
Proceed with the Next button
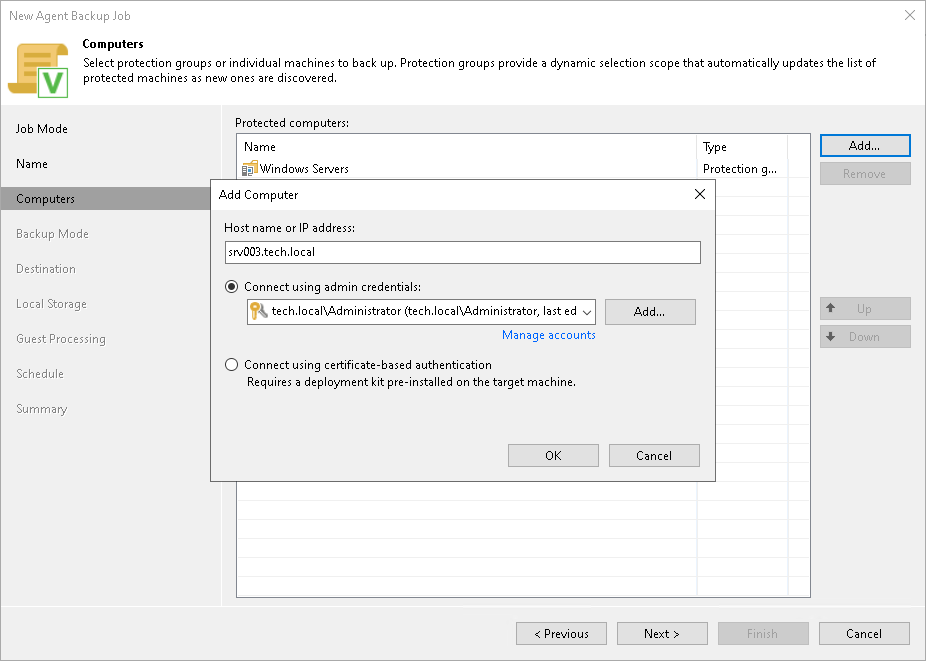662,634
